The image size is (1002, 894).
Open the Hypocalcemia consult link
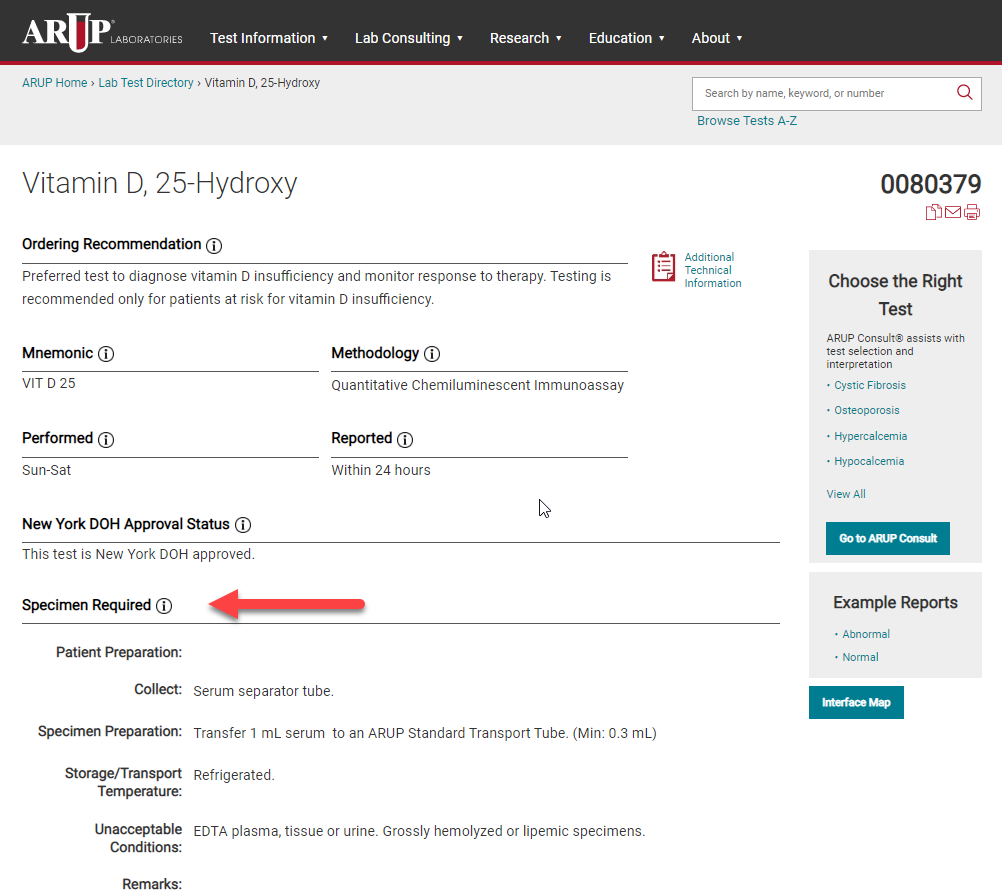869,461
